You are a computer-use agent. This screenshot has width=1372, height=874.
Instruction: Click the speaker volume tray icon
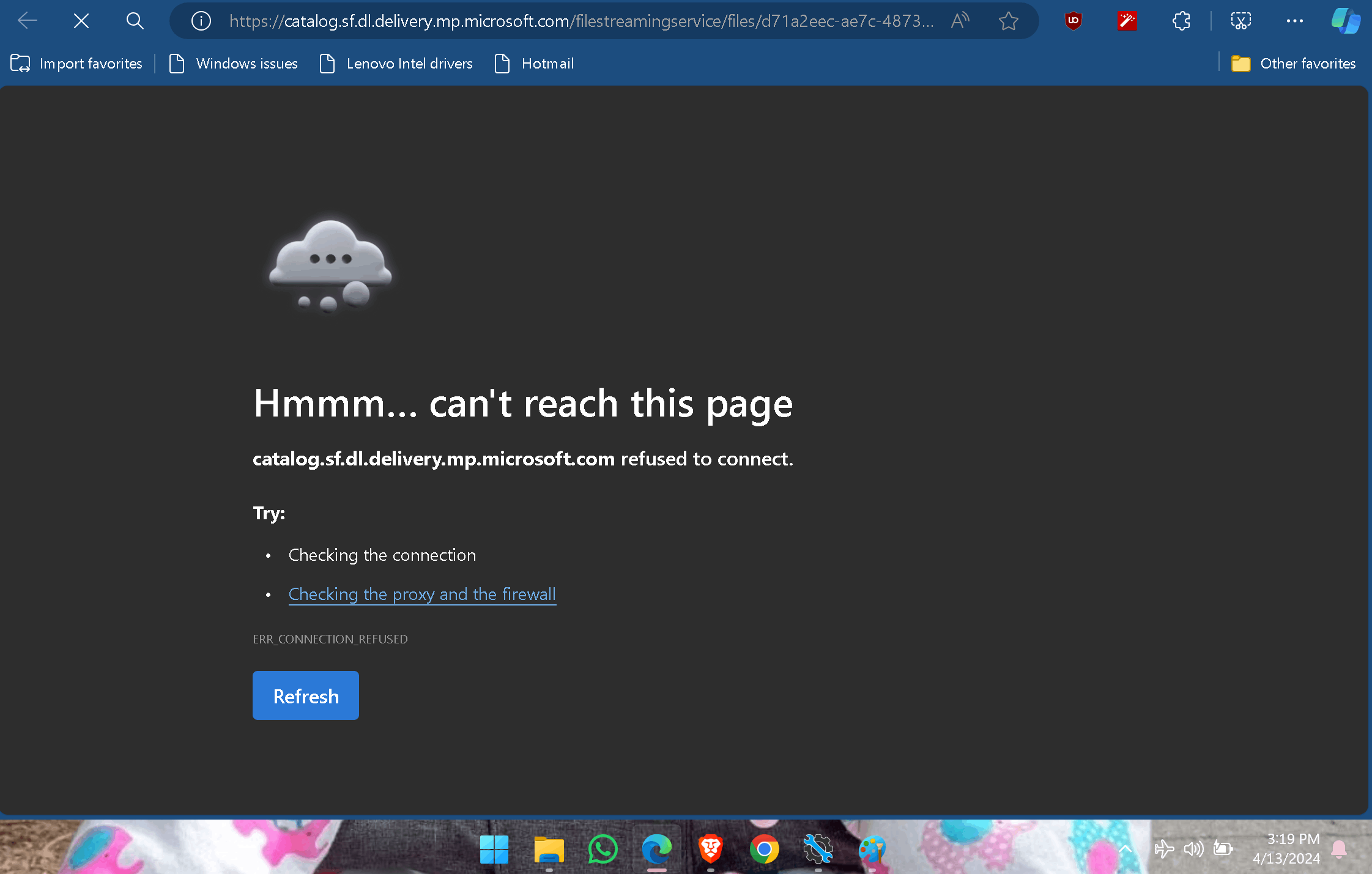(1193, 849)
